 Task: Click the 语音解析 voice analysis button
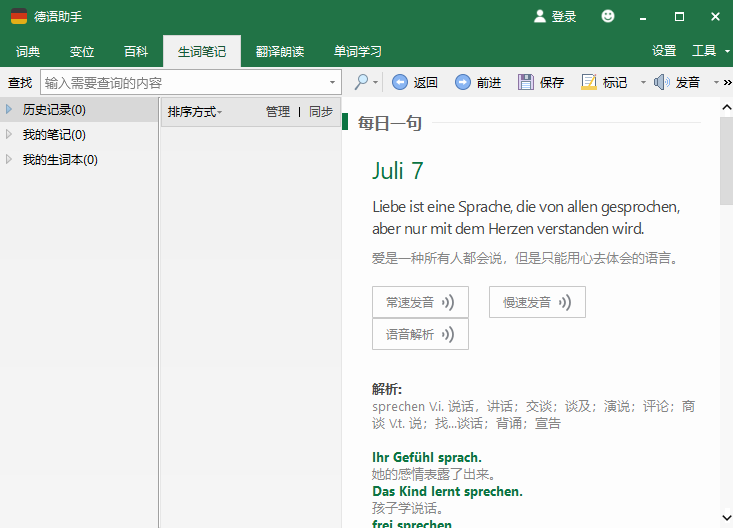[420, 334]
